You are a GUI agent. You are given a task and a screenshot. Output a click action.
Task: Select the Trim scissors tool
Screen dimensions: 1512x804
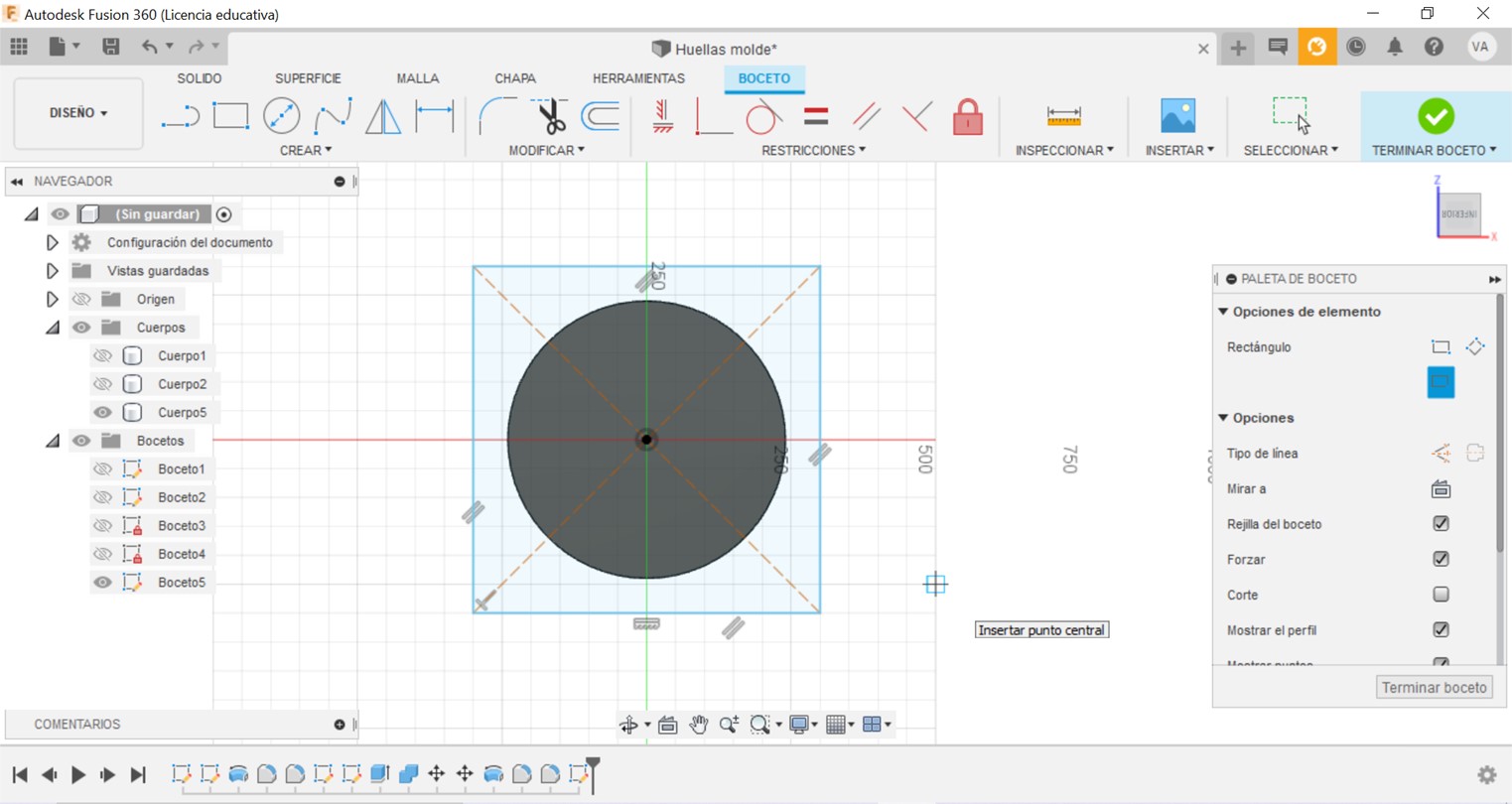click(549, 116)
